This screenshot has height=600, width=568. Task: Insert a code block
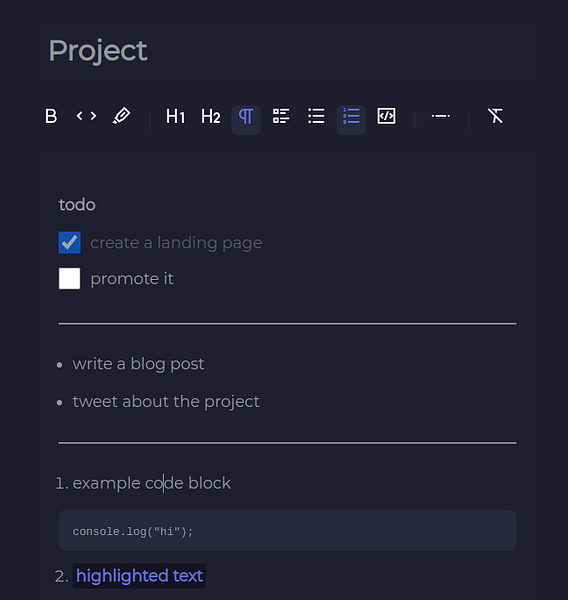[386, 116]
